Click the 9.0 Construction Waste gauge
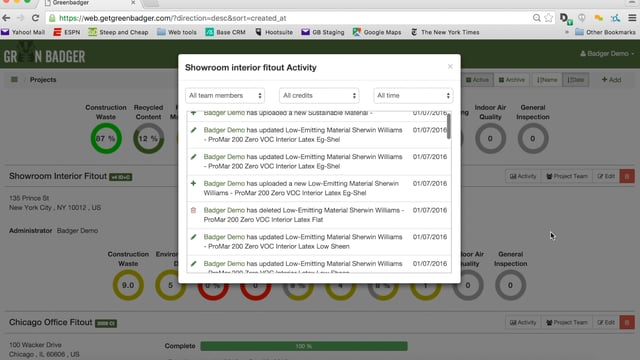 (x=128, y=285)
